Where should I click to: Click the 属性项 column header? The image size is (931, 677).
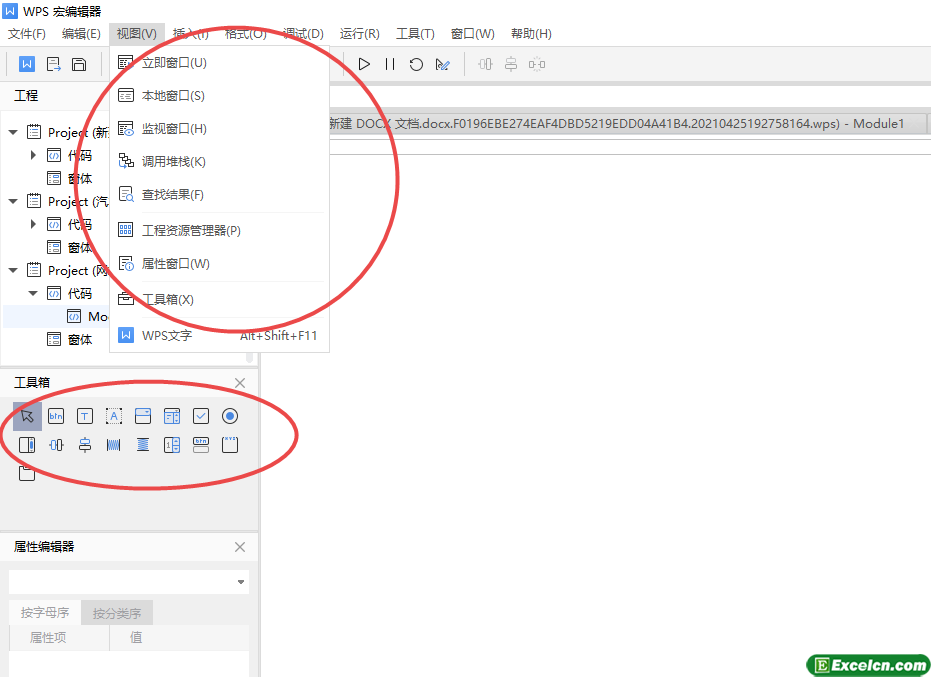pyautogui.click(x=59, y=638)
